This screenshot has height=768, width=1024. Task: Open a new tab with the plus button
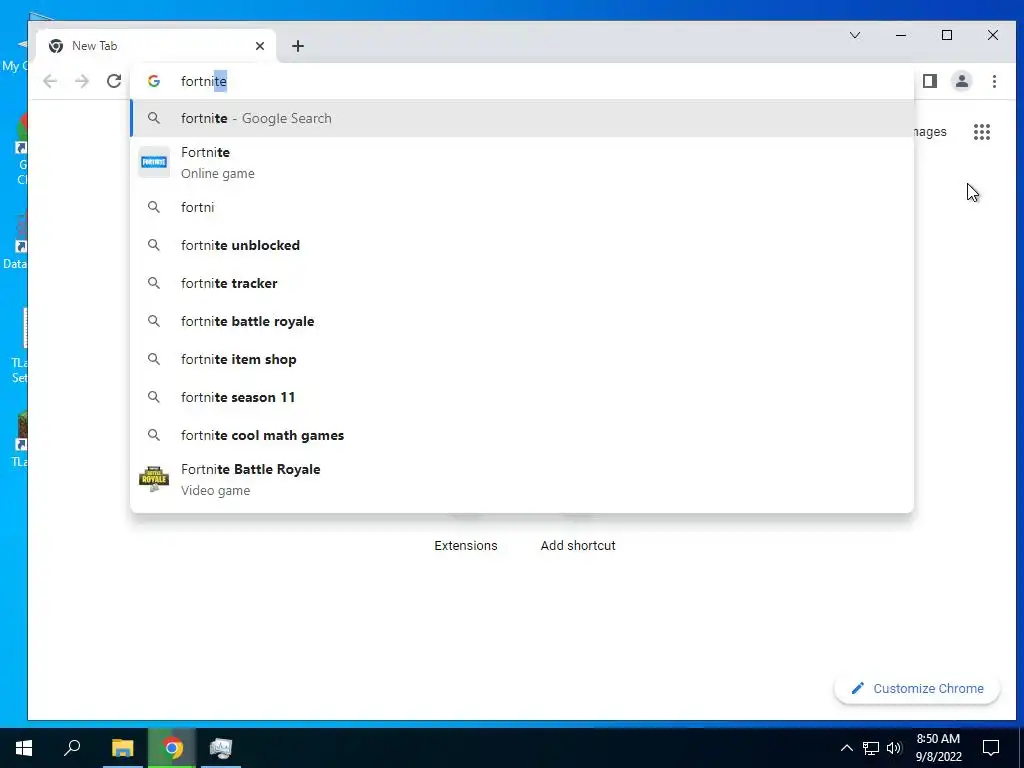(298, 46)
